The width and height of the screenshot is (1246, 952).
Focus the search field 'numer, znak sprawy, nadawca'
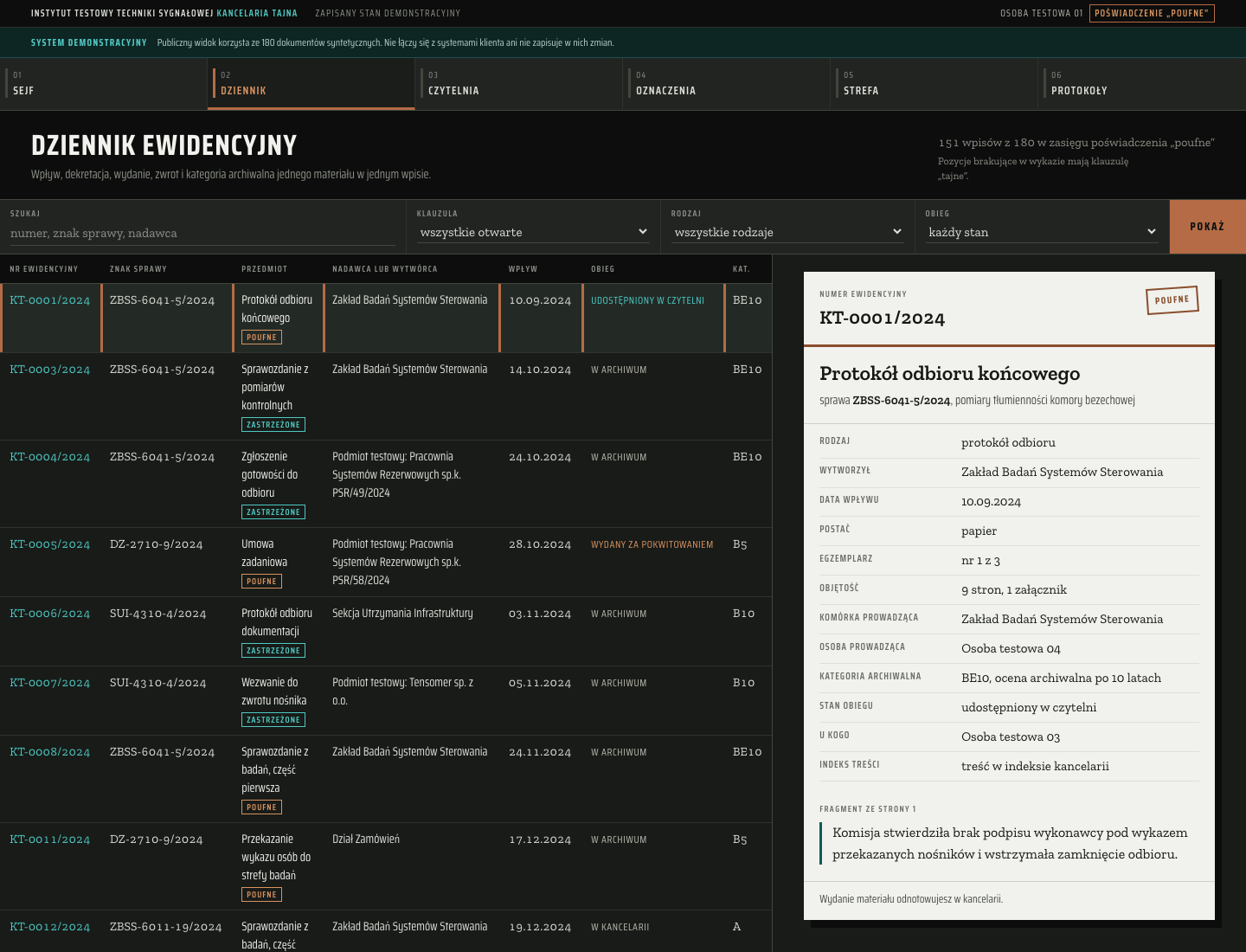(202, 233)
